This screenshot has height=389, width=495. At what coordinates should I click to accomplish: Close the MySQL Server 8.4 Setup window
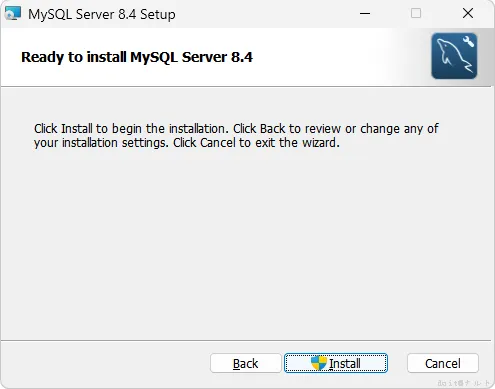(468, 14)
